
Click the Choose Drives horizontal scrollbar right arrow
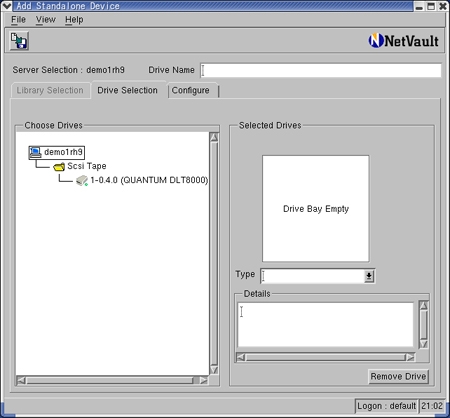[x=203, y=380]
